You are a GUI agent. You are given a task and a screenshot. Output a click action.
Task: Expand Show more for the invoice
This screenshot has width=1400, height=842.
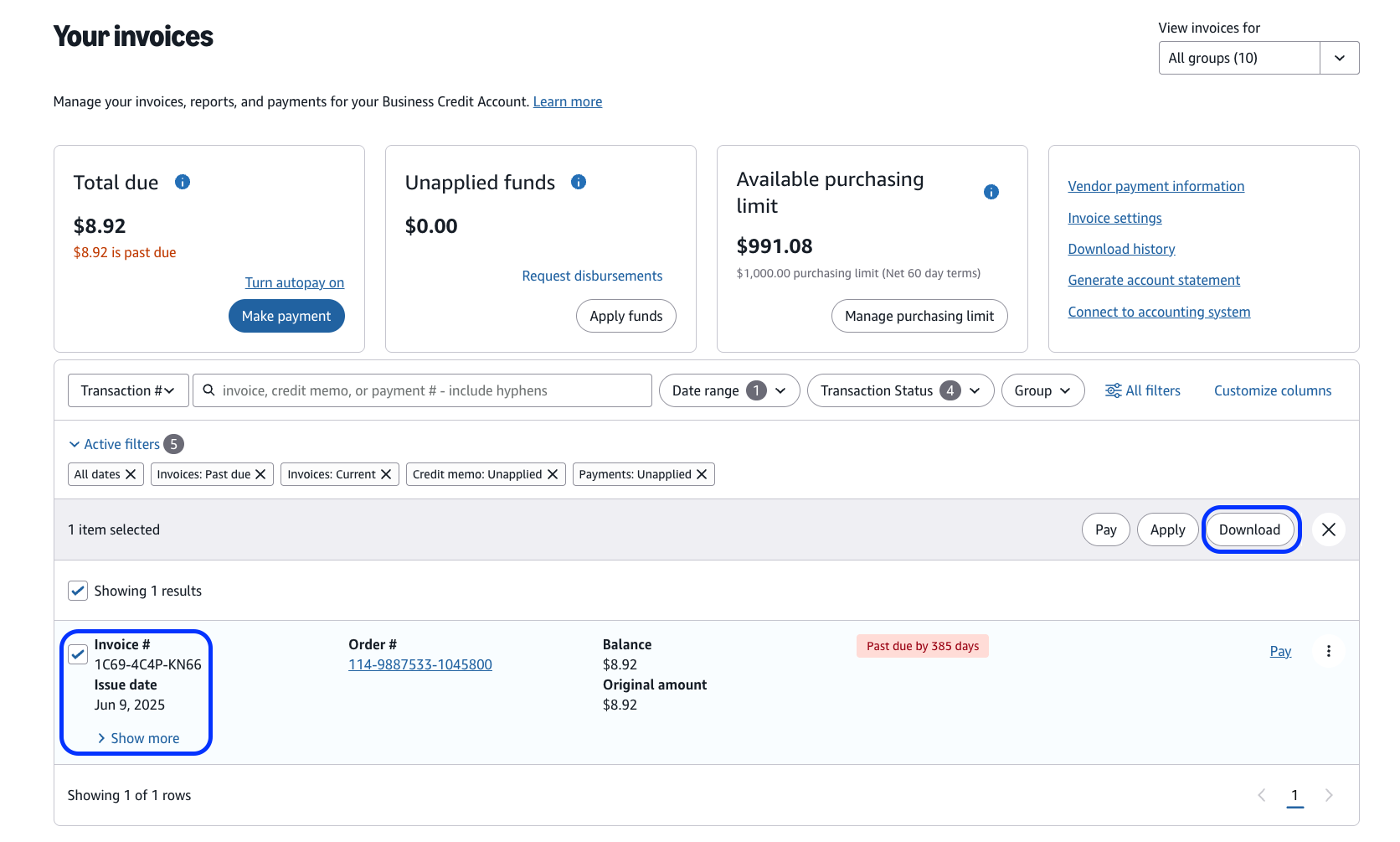pos(138,738)
